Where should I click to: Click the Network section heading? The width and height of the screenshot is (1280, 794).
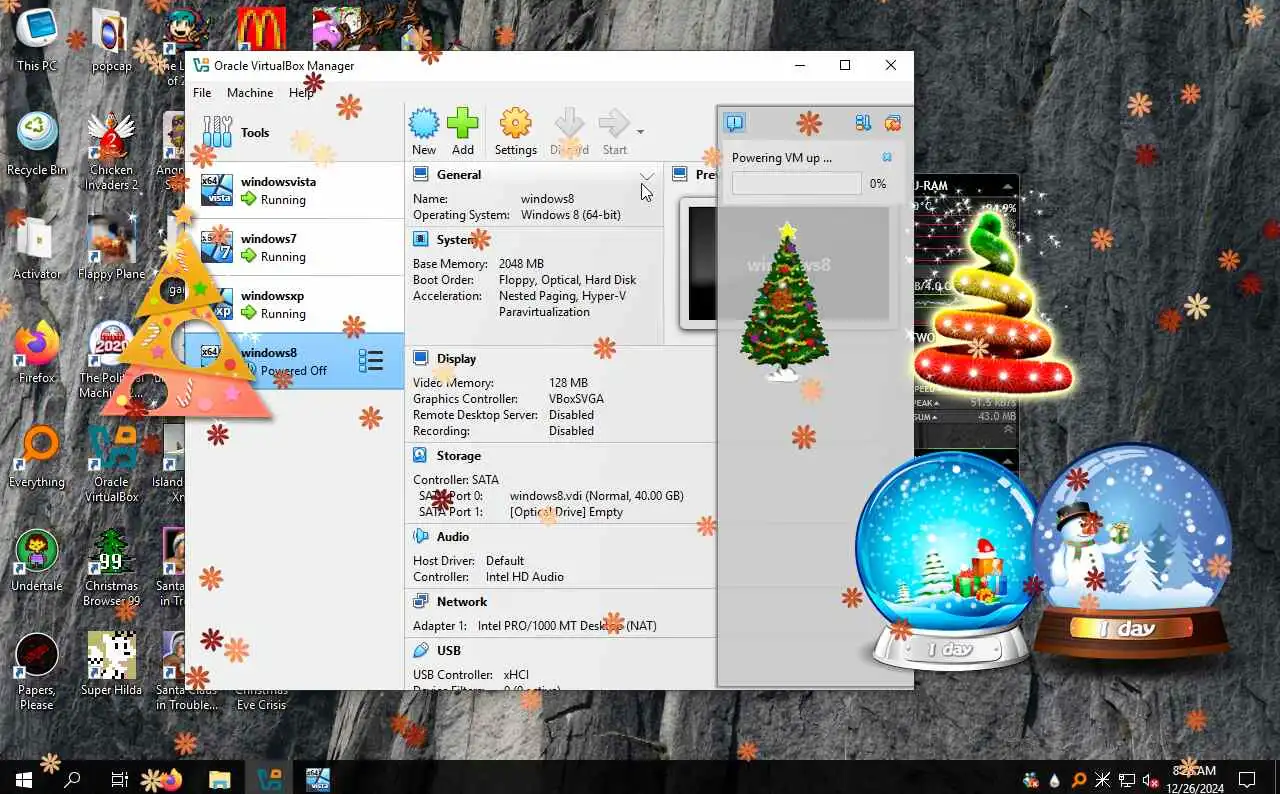coord(462,601)
